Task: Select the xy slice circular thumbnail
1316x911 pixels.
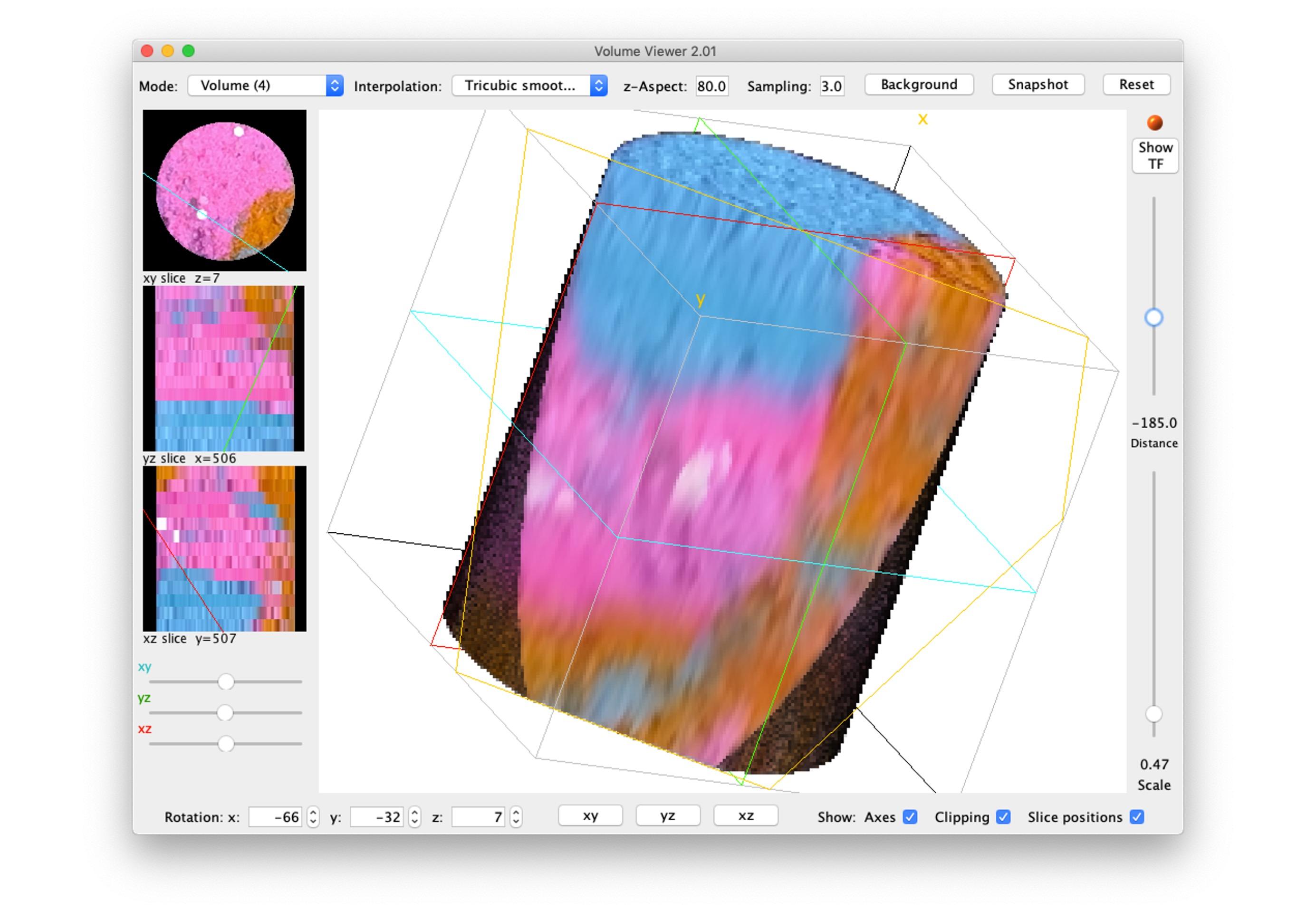Action: coord(224,191)
